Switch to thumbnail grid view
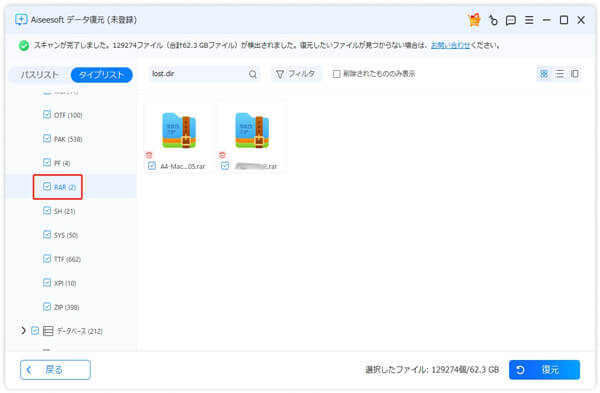600x393 pixels. [x=544, y=74]
